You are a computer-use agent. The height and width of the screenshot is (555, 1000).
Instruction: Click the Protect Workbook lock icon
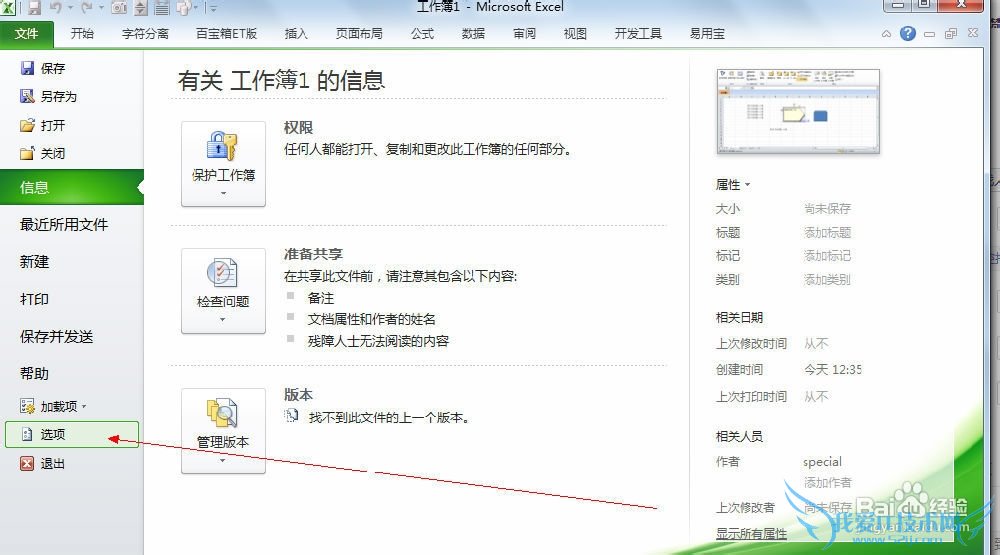222,146
